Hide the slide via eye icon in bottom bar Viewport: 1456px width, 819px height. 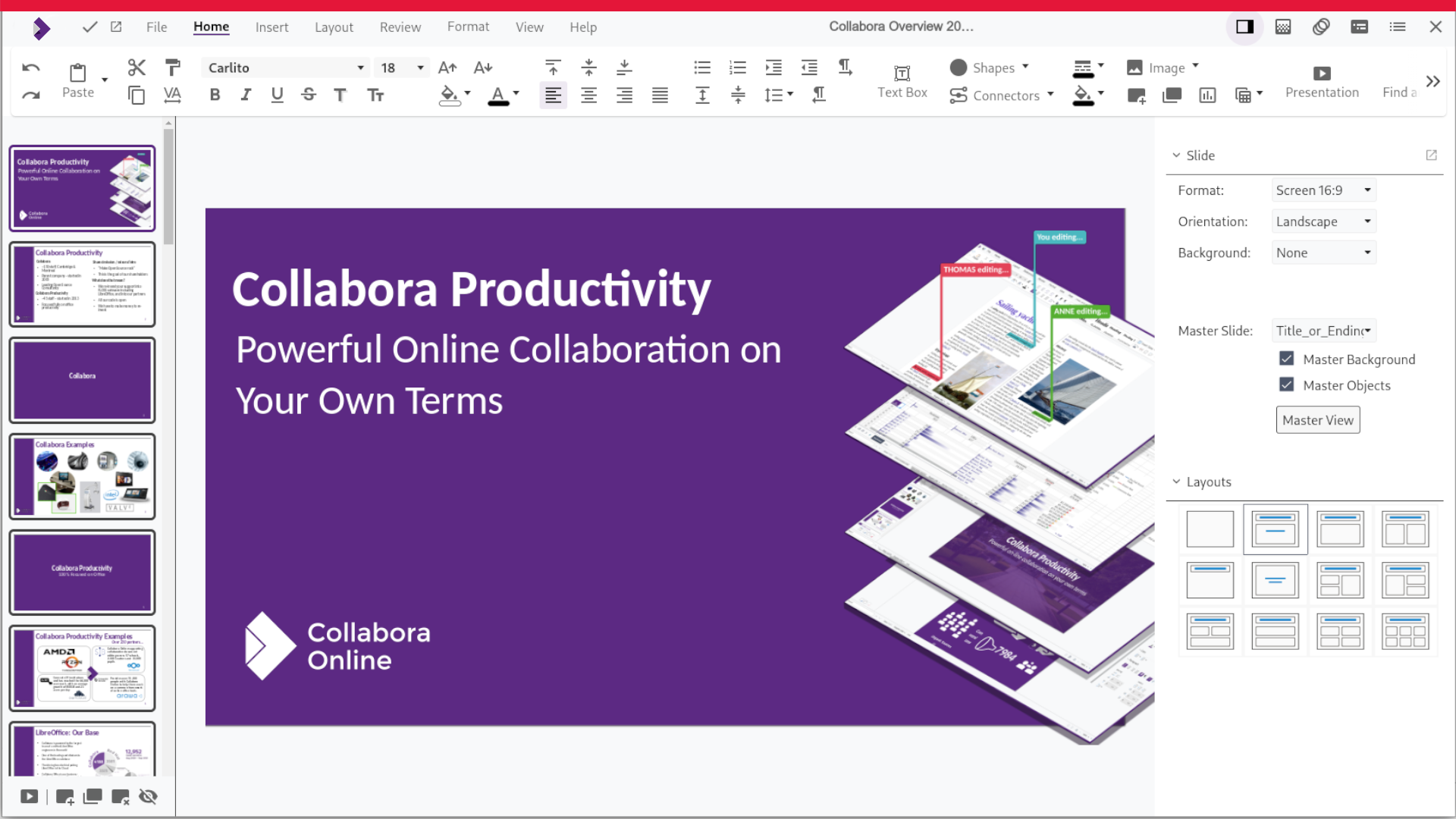pyautogui.click(x=149, y=796)
